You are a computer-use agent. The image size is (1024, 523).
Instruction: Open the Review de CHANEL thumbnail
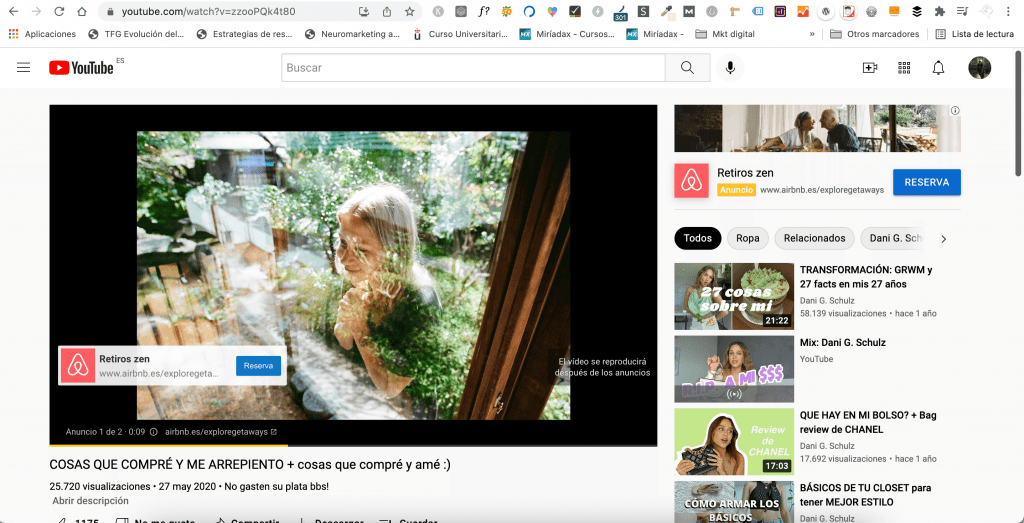tap(734, 441)
